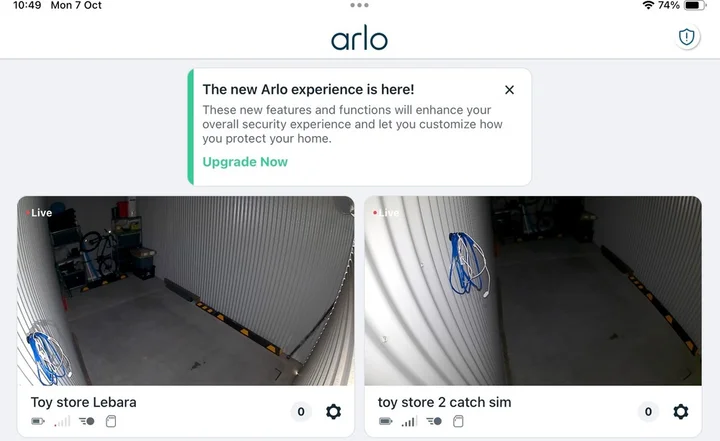720x441 pixels.
Task: Open settings gear for toy store 2 catch sim
Action: [681, 412]
